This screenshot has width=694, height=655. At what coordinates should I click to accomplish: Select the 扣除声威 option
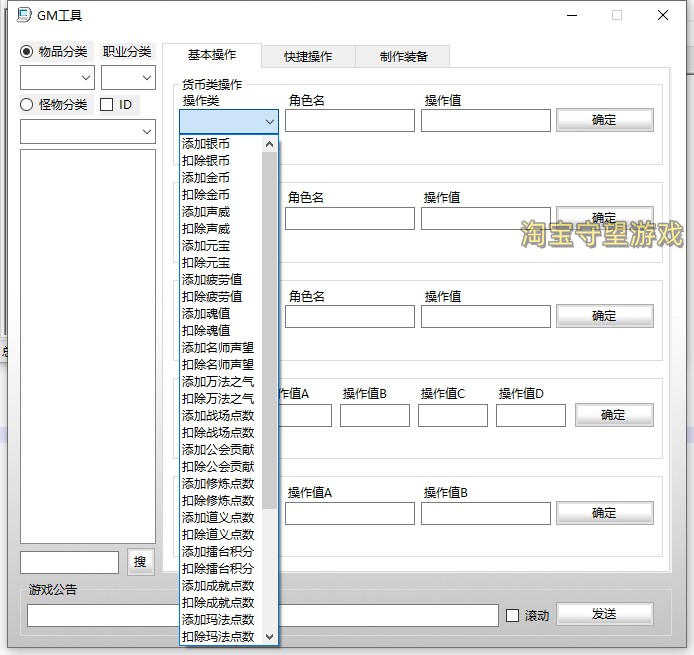click(x=221, y=229)
